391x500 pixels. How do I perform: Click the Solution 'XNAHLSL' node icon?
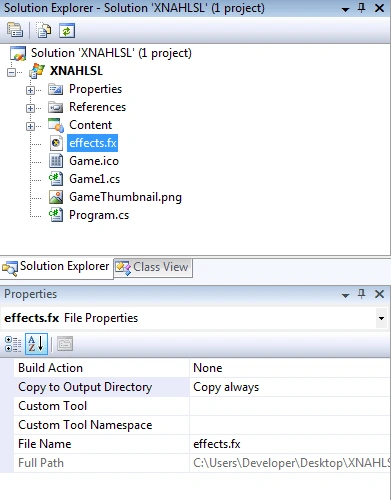(18, 53)
